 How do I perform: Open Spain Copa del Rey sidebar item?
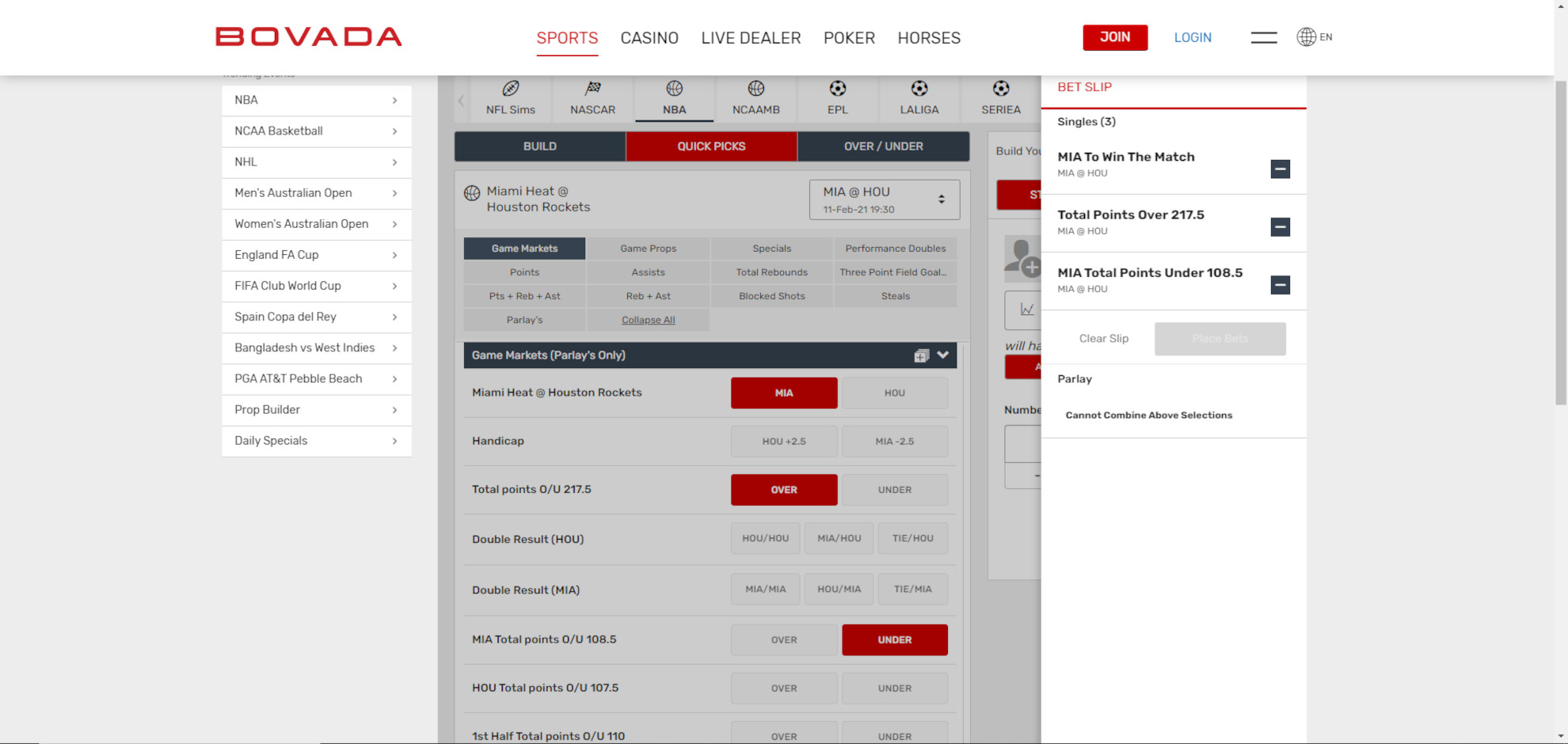click(317, 317)
